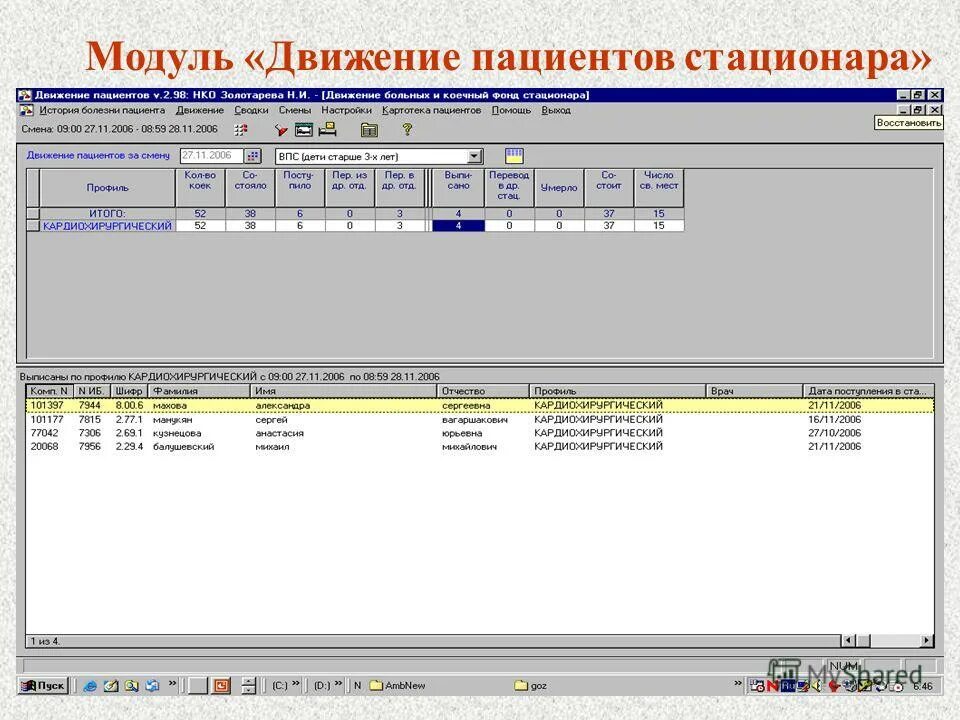The image size is (960, 720).
Task: Open the Движение menu
Action: point(203,110)
